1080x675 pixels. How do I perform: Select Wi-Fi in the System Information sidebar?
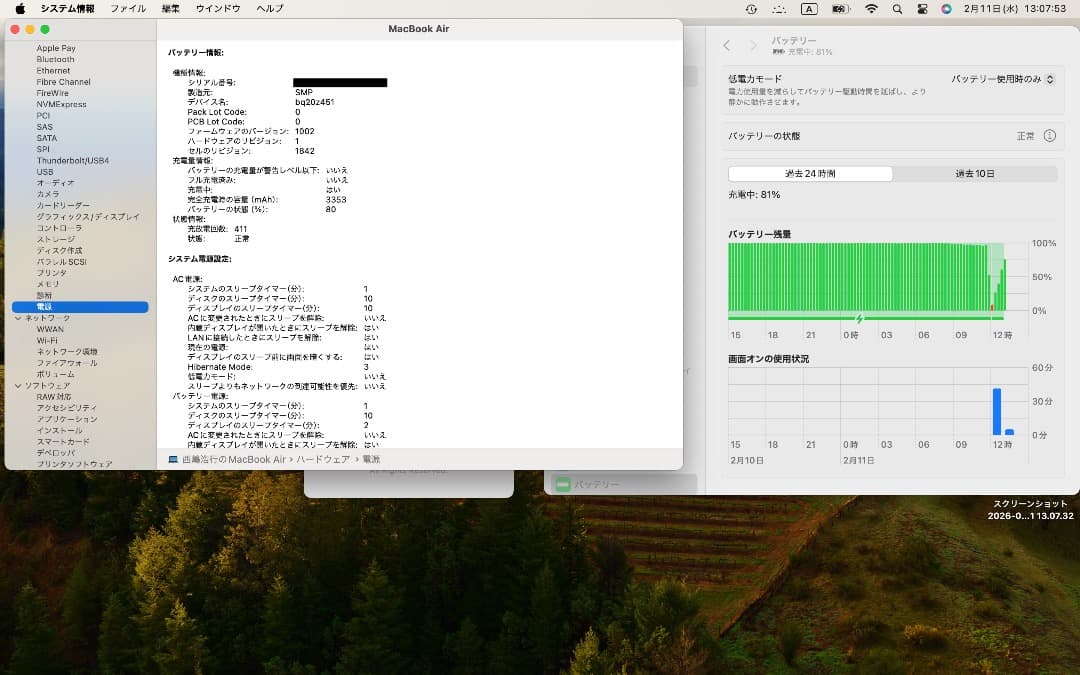pyautogui.click(x=47, y=340)
